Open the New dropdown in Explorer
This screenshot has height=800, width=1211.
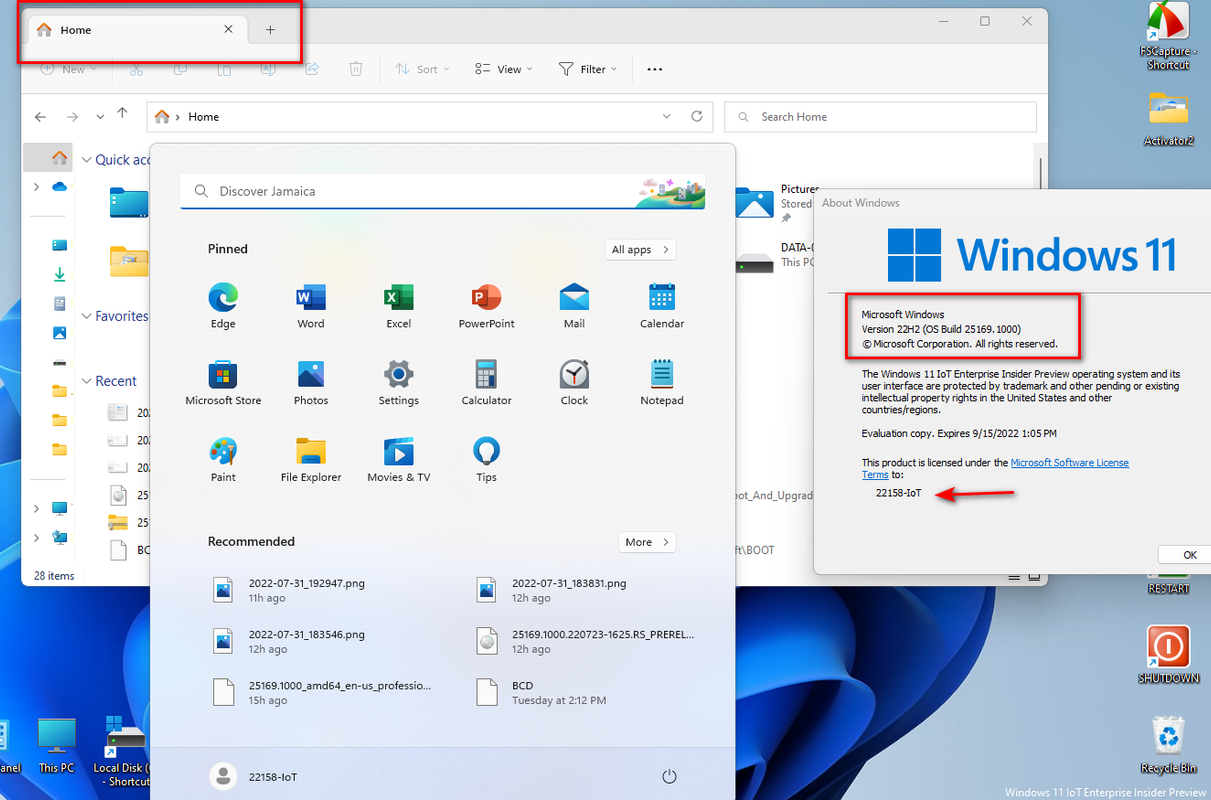click(68, 69)
